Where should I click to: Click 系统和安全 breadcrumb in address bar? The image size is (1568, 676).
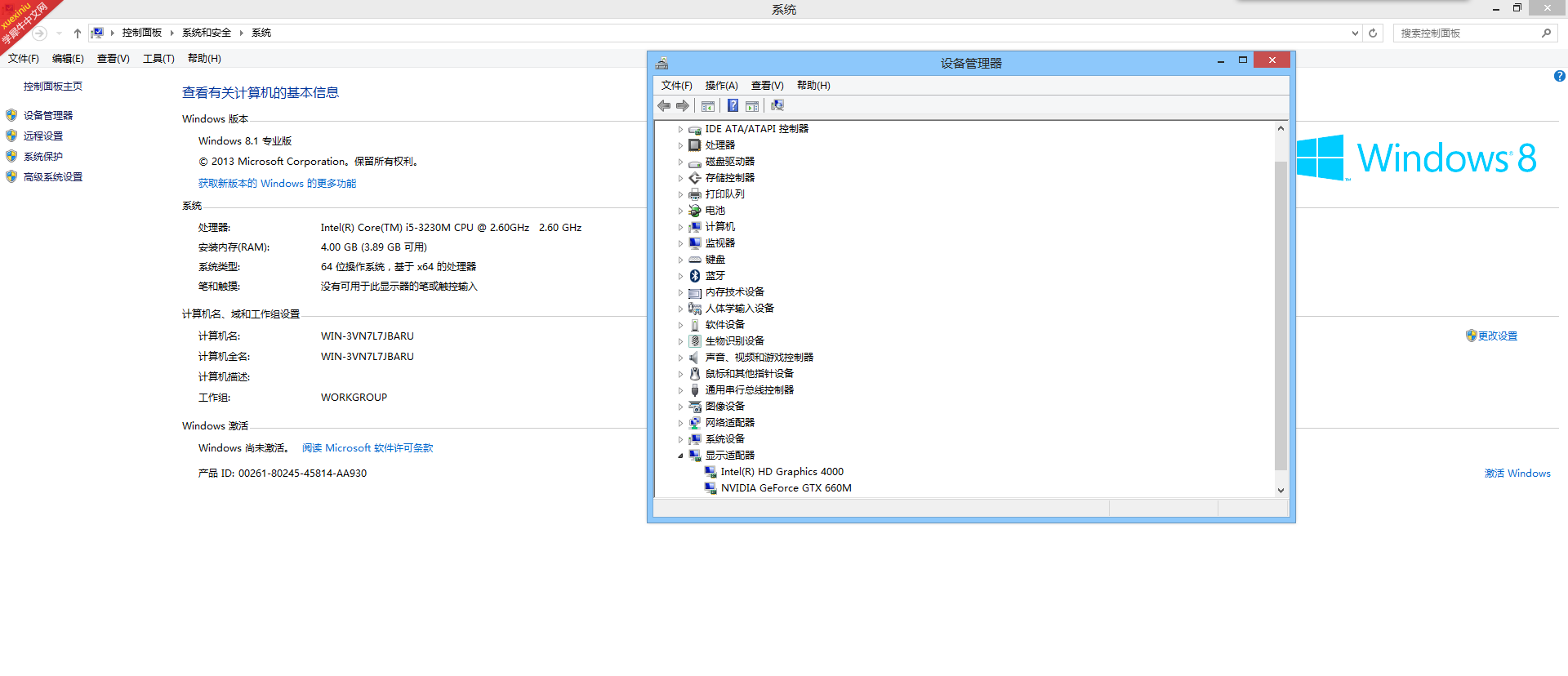[207, 33]
